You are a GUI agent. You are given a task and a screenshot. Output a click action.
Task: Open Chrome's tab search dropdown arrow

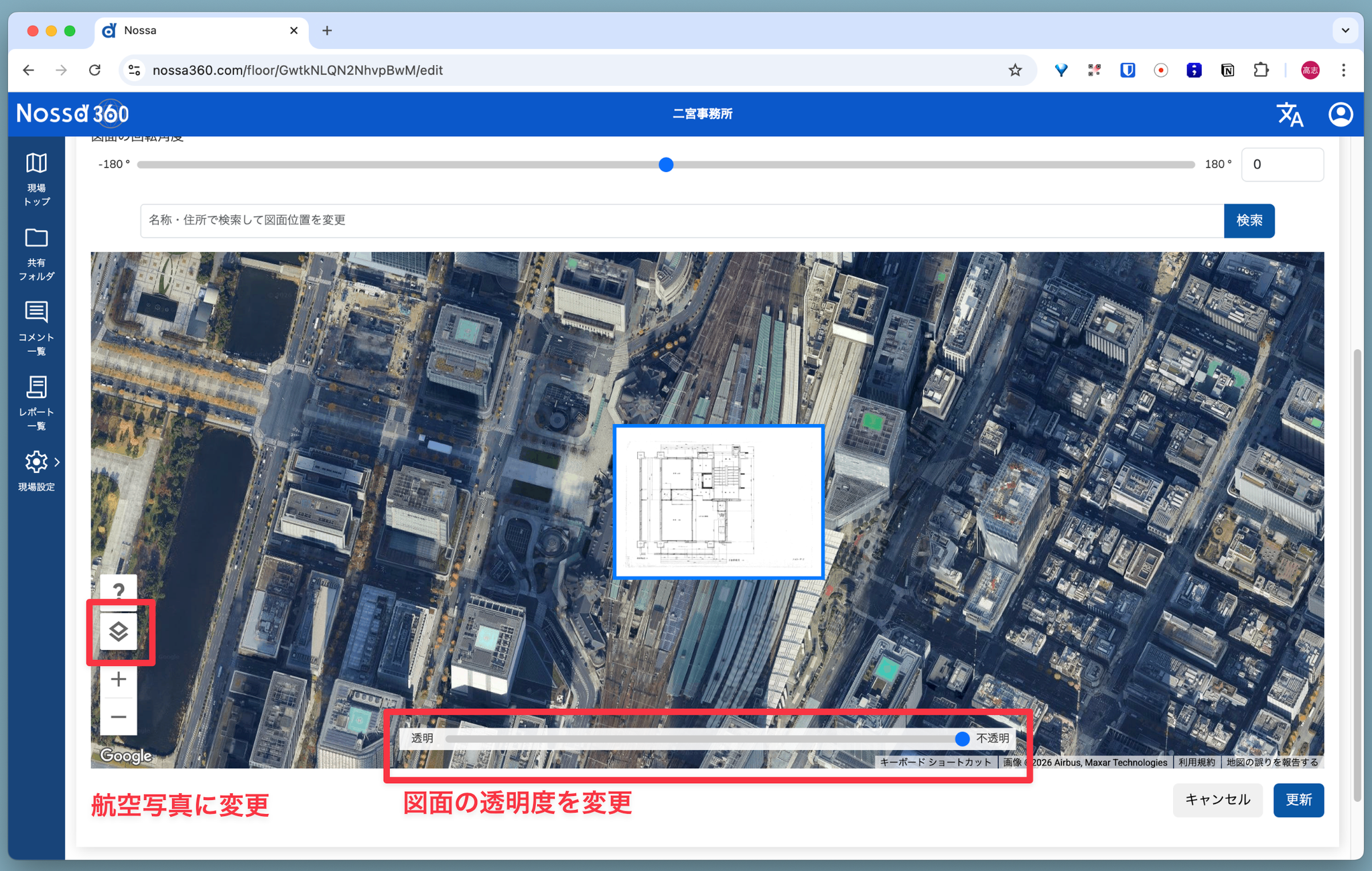click(x=1345, y=31)
